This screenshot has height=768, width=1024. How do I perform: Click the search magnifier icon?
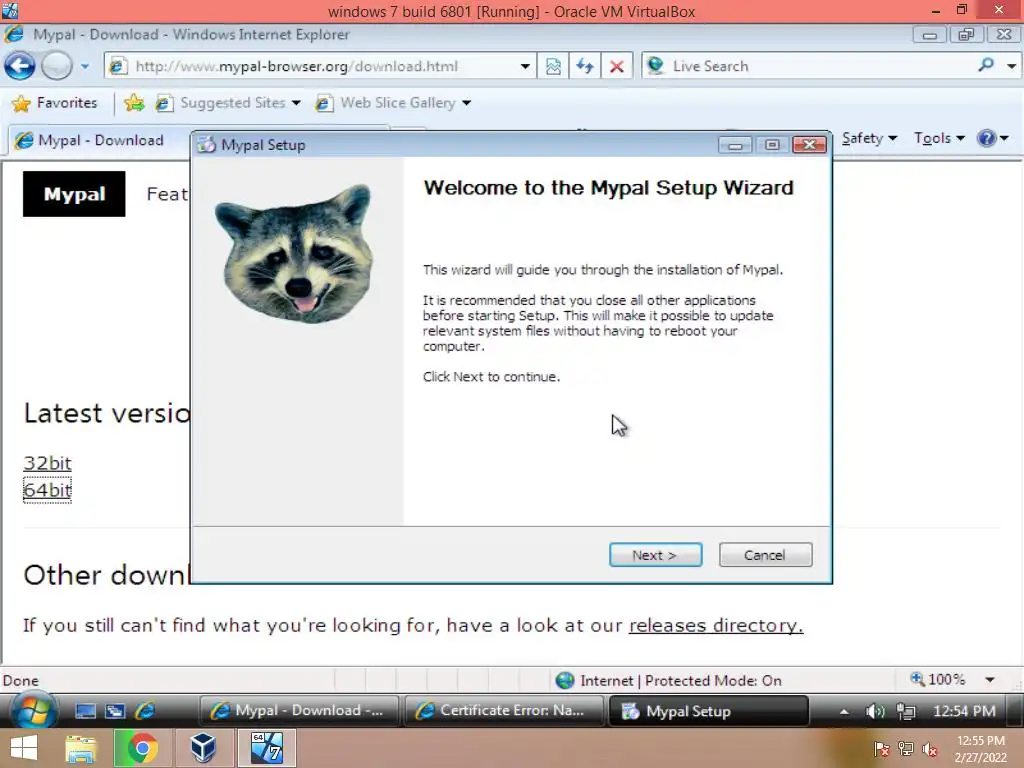986,65
